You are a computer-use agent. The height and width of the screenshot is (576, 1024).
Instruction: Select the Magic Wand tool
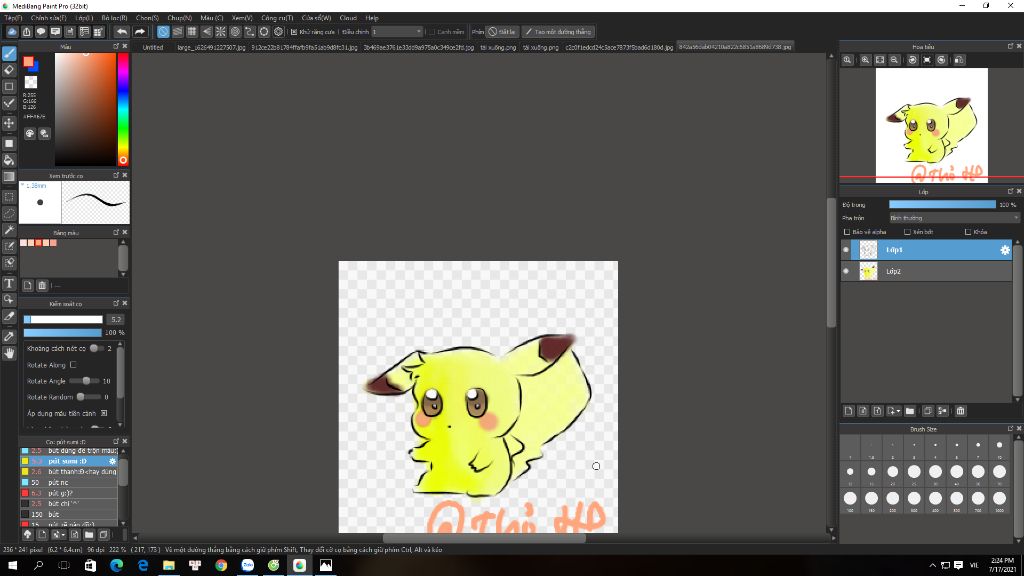click(9, 230)
